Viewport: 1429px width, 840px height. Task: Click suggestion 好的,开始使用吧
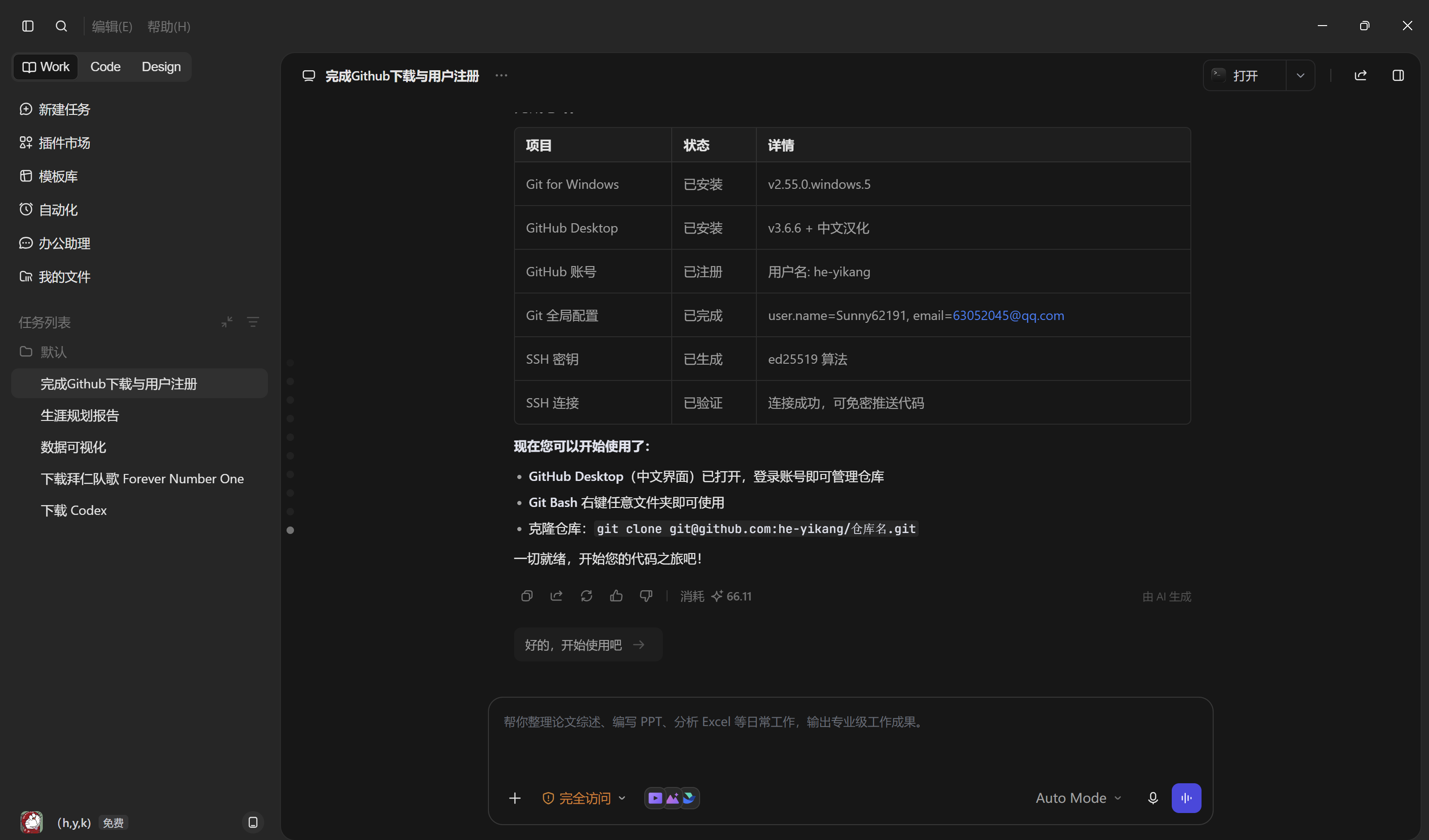coord(588,645)
